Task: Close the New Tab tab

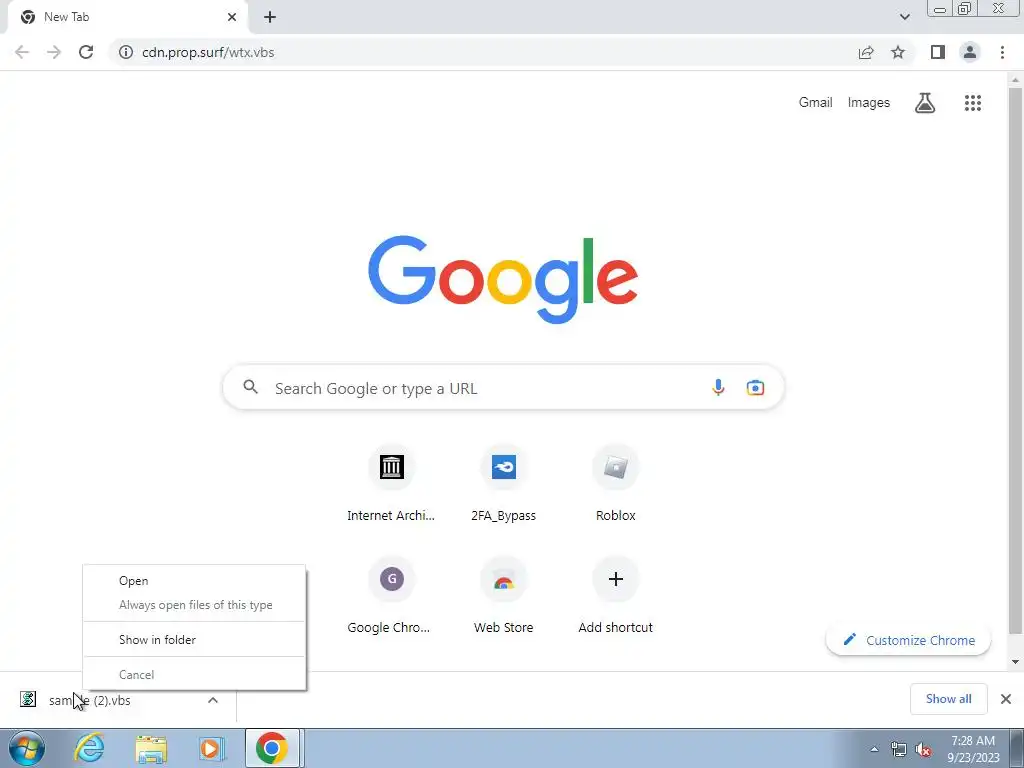Action: coord(232,17)
